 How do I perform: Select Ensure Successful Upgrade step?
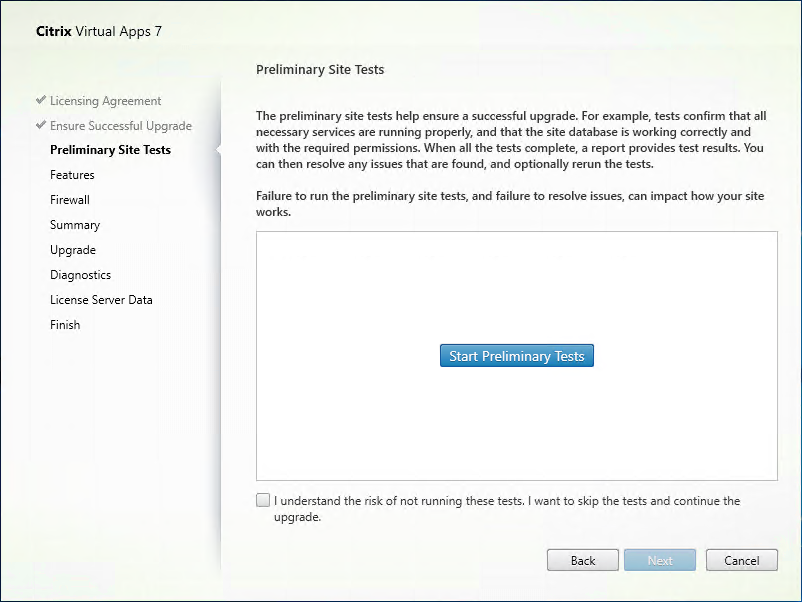pos(121,126)
